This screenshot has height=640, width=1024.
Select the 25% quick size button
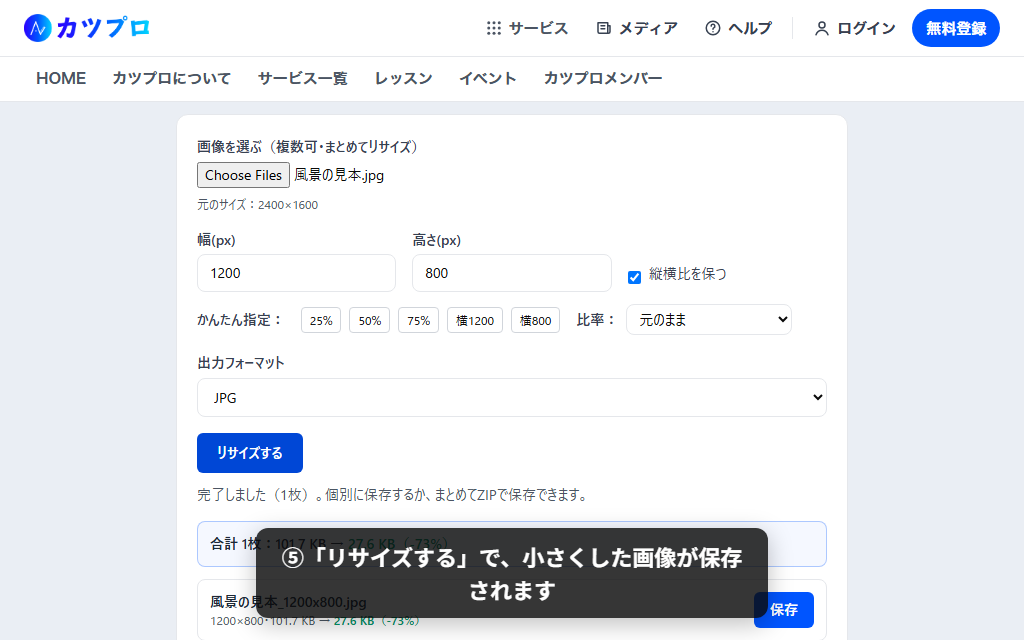pyautogui.click(x=321, y=321)
